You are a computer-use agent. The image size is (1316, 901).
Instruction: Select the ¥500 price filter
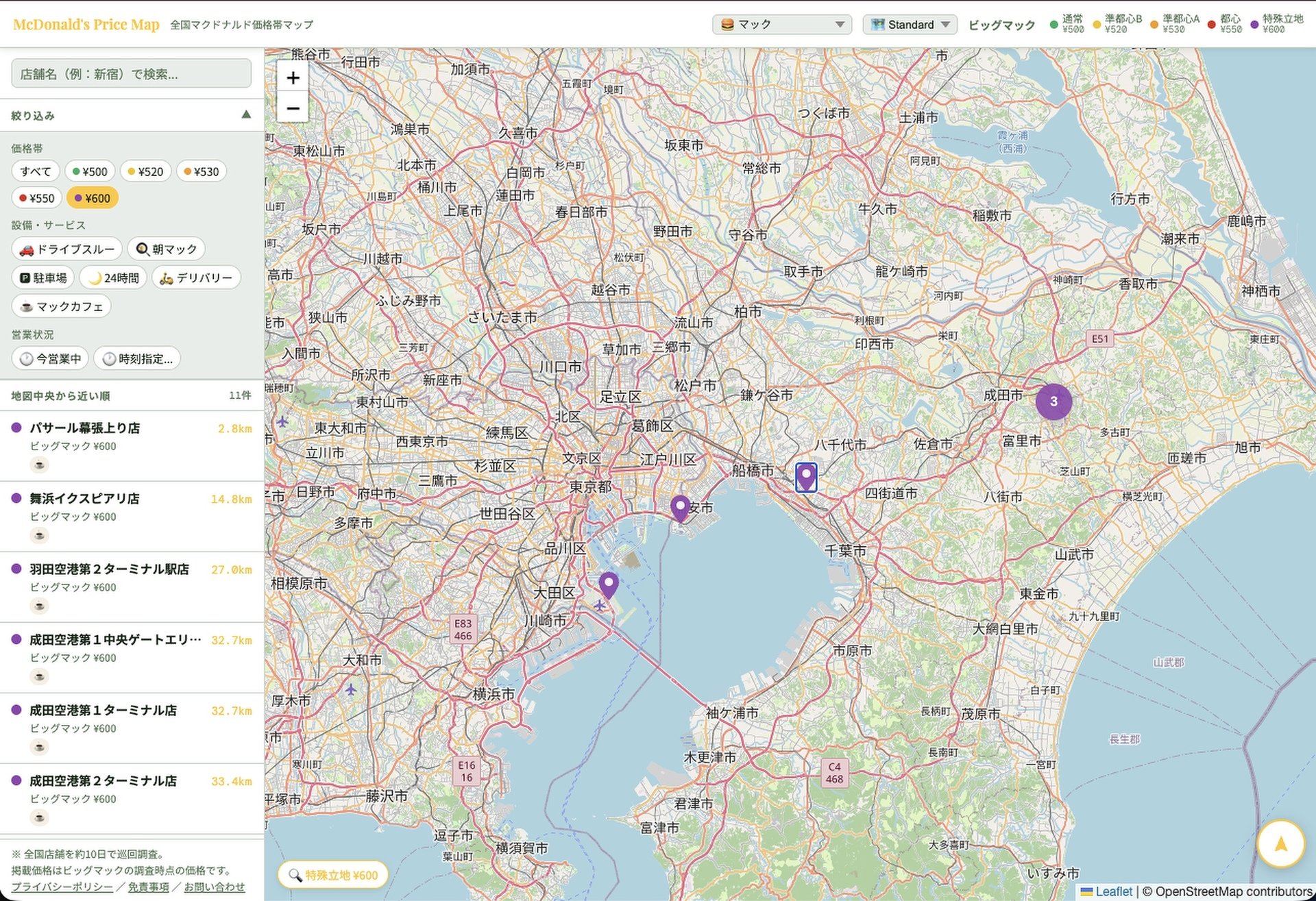(x=90, y=171)
